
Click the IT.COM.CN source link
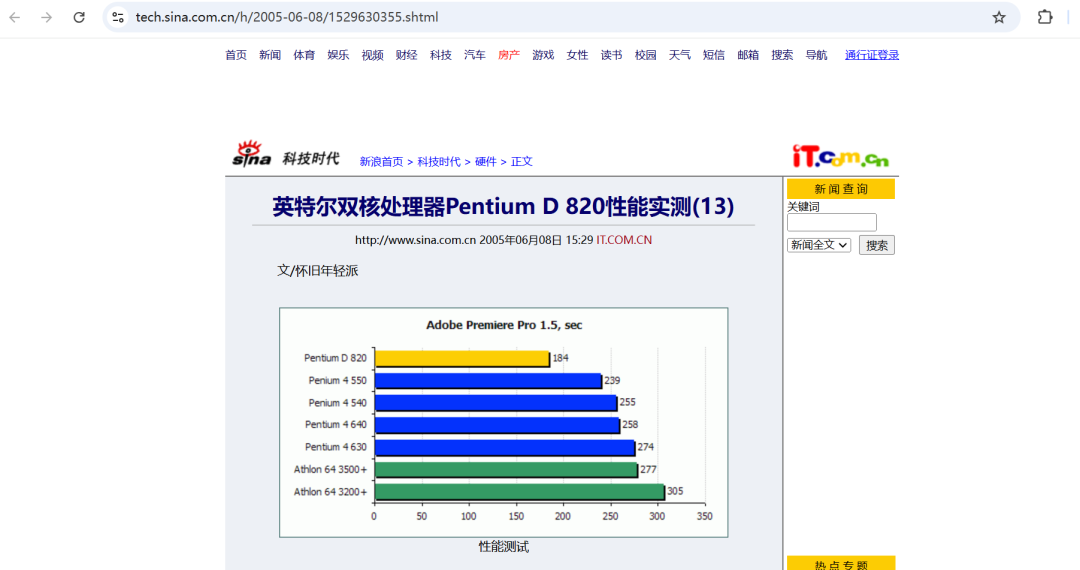624,240
